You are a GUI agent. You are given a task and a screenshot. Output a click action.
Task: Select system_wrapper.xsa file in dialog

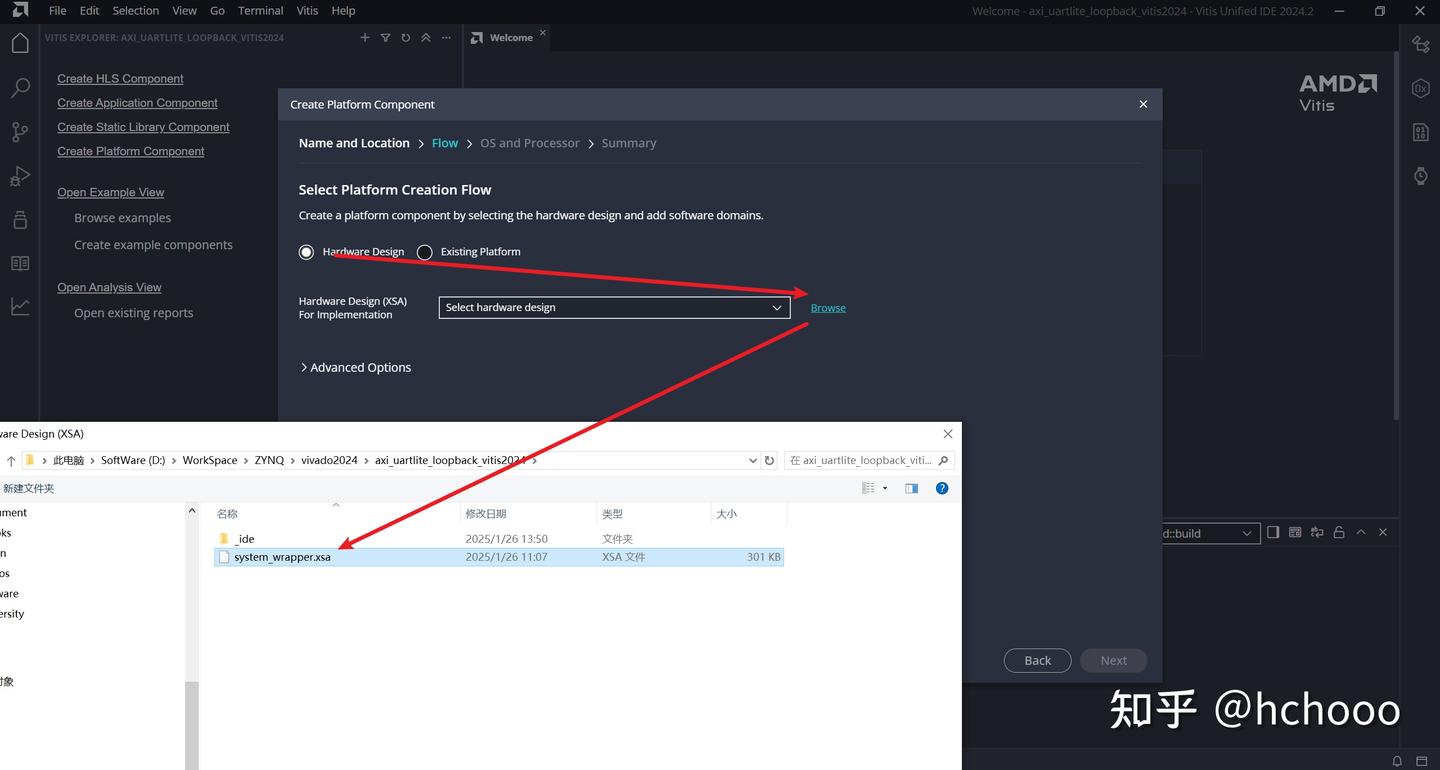[x=499, y=557]
